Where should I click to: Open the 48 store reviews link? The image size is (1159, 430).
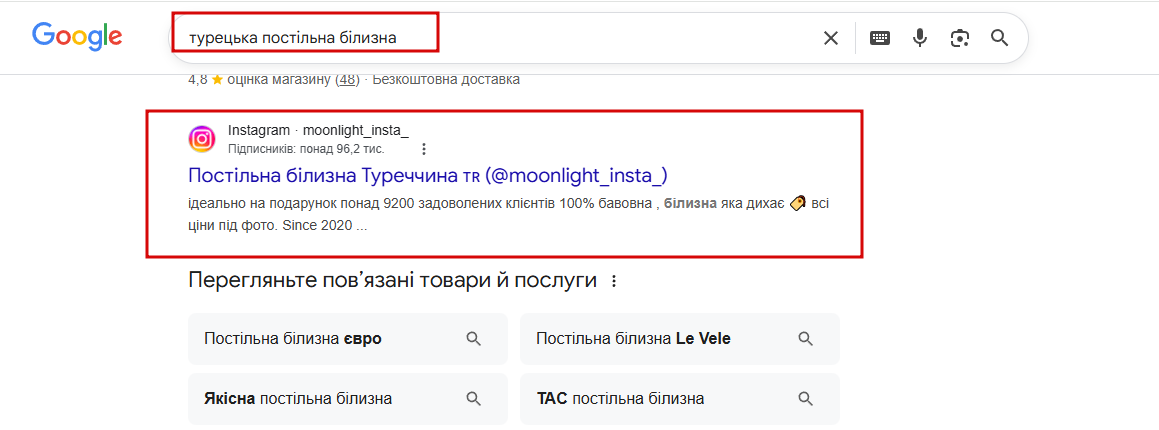pos(347,79)
